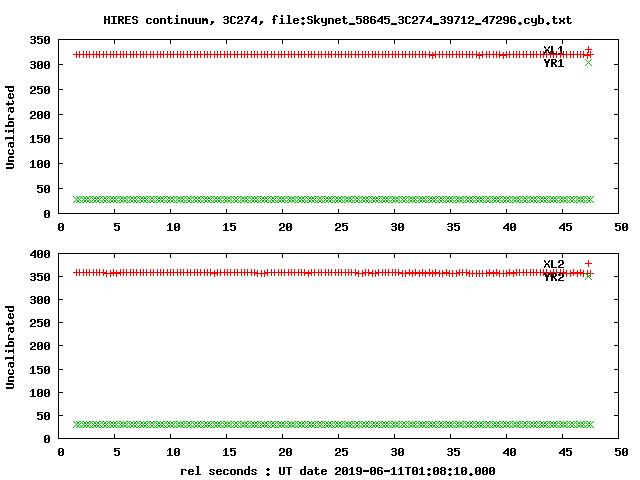Click the 50 y-axis tick of bottom plot
This screenshot has width=640, height=480.
43,416
